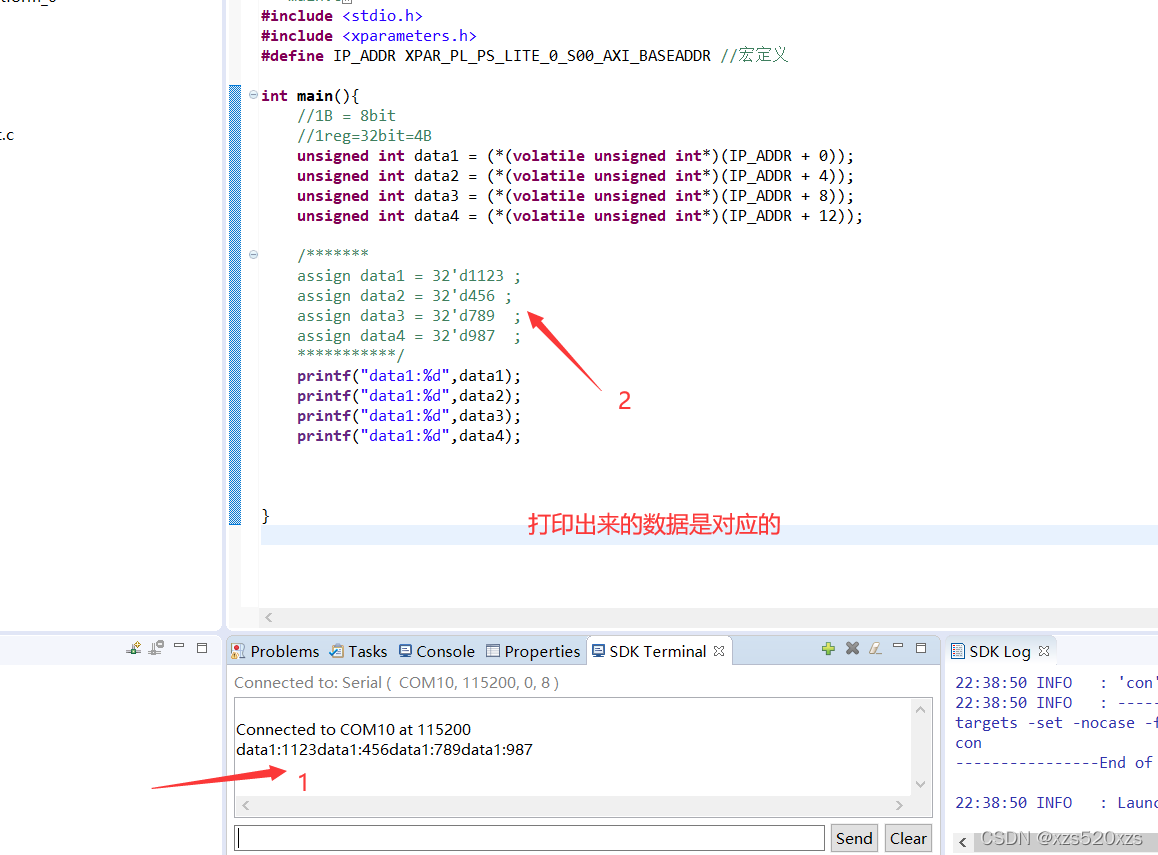
Task: Open the Console tab
Action: click(x=437, y=651)
